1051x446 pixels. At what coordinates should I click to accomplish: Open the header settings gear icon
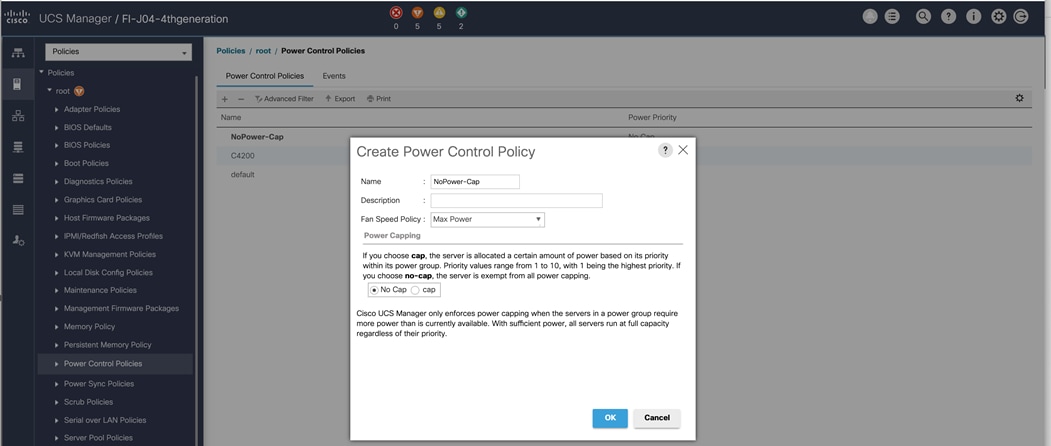tap(999, 17)
